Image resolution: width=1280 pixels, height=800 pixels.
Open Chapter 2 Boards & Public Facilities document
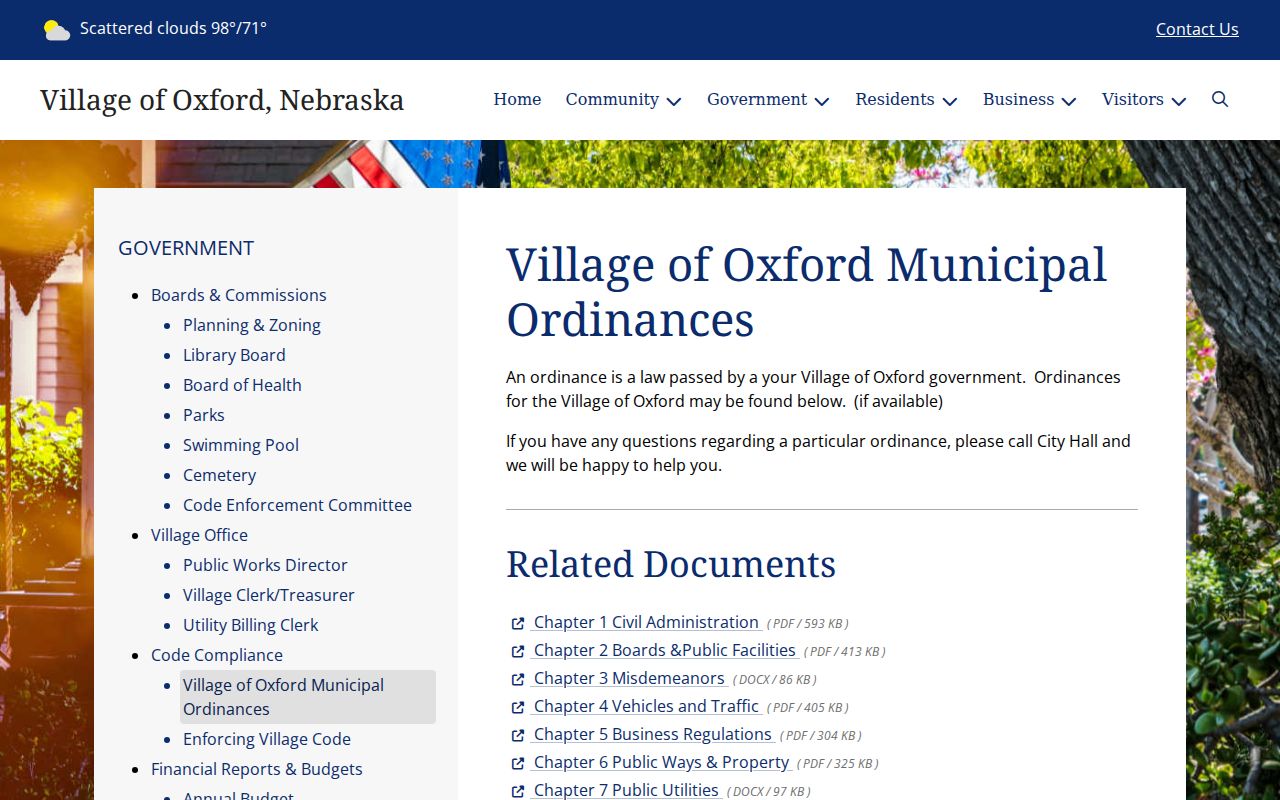(x=664, y=650)
